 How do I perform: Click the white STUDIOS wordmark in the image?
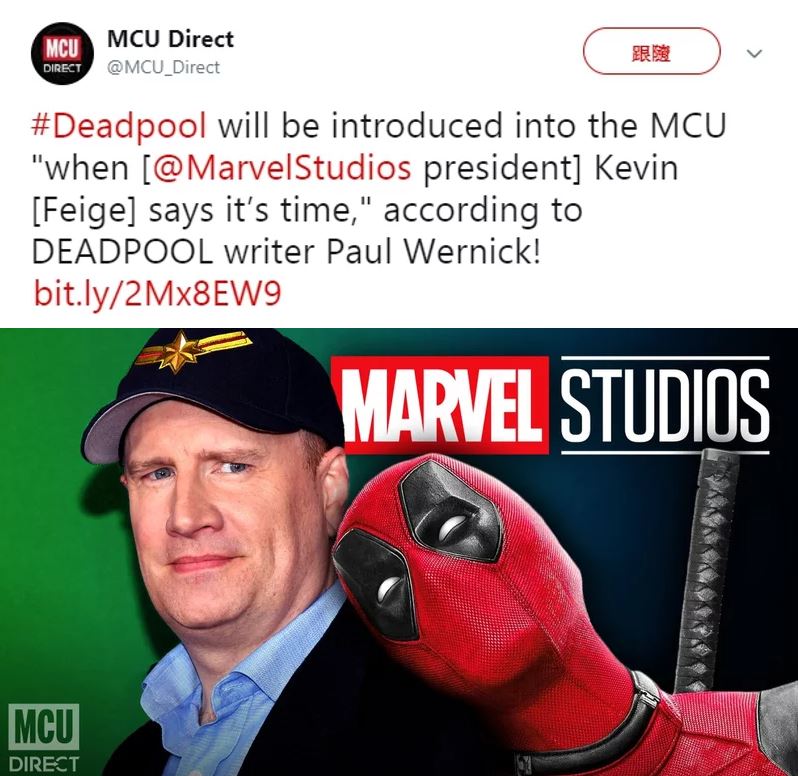pos(665,404)
